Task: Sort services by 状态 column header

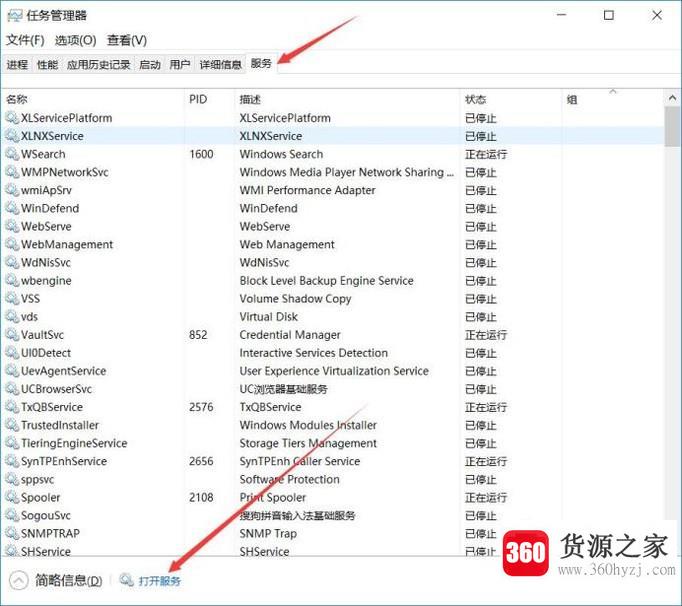Action: click(475, 99)
